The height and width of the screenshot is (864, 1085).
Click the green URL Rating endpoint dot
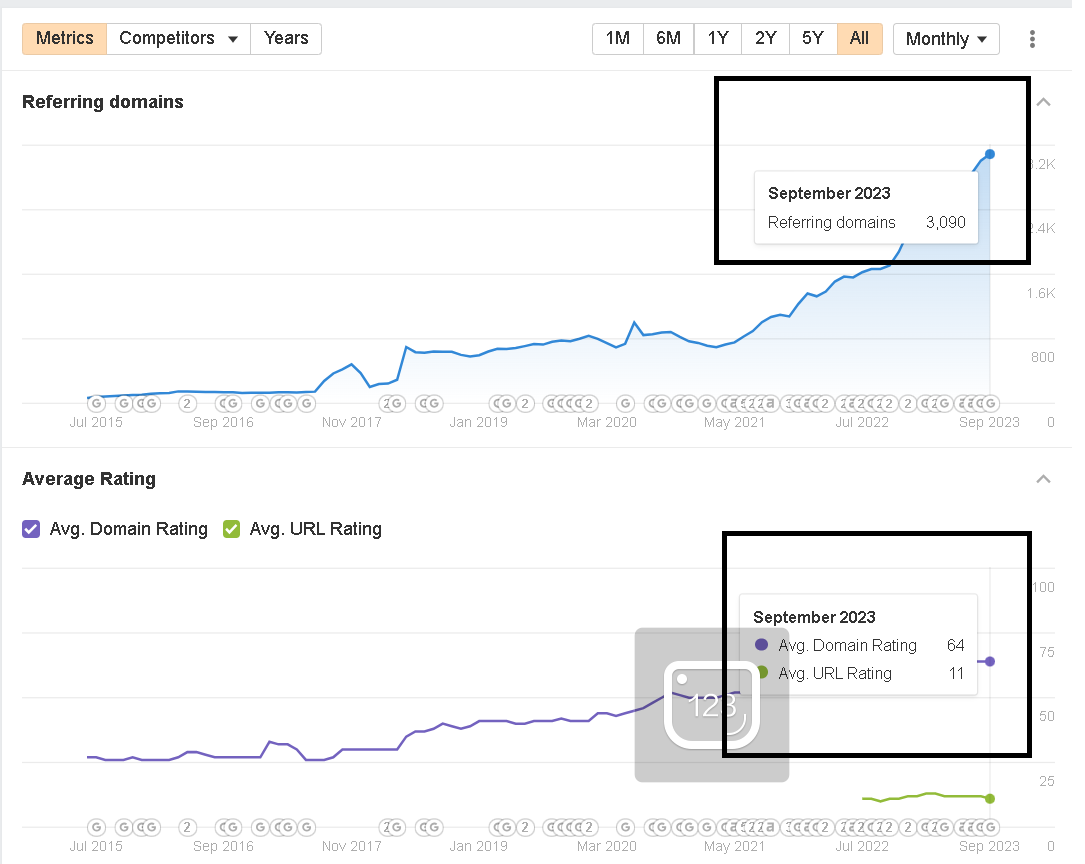[990, 798]
